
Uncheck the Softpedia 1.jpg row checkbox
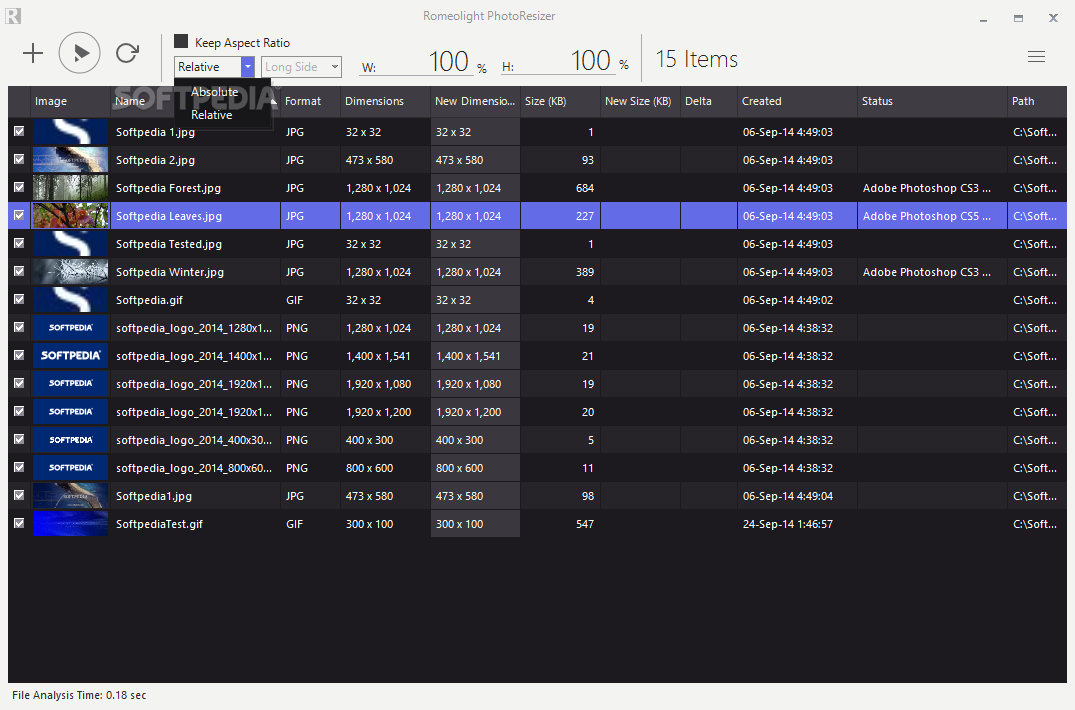click(19, 131)
